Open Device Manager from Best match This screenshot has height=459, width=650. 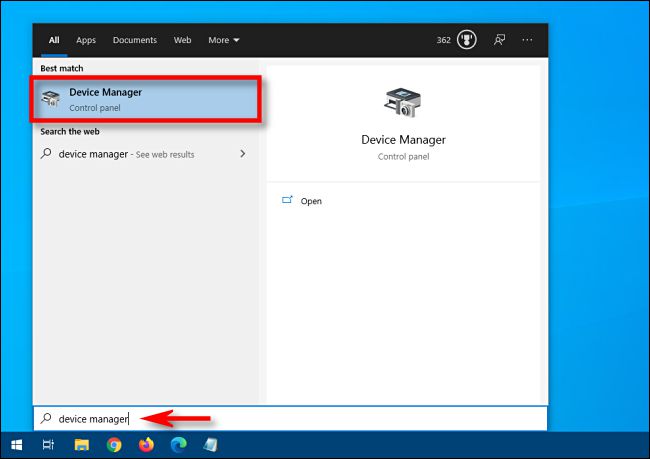[147, 99]
